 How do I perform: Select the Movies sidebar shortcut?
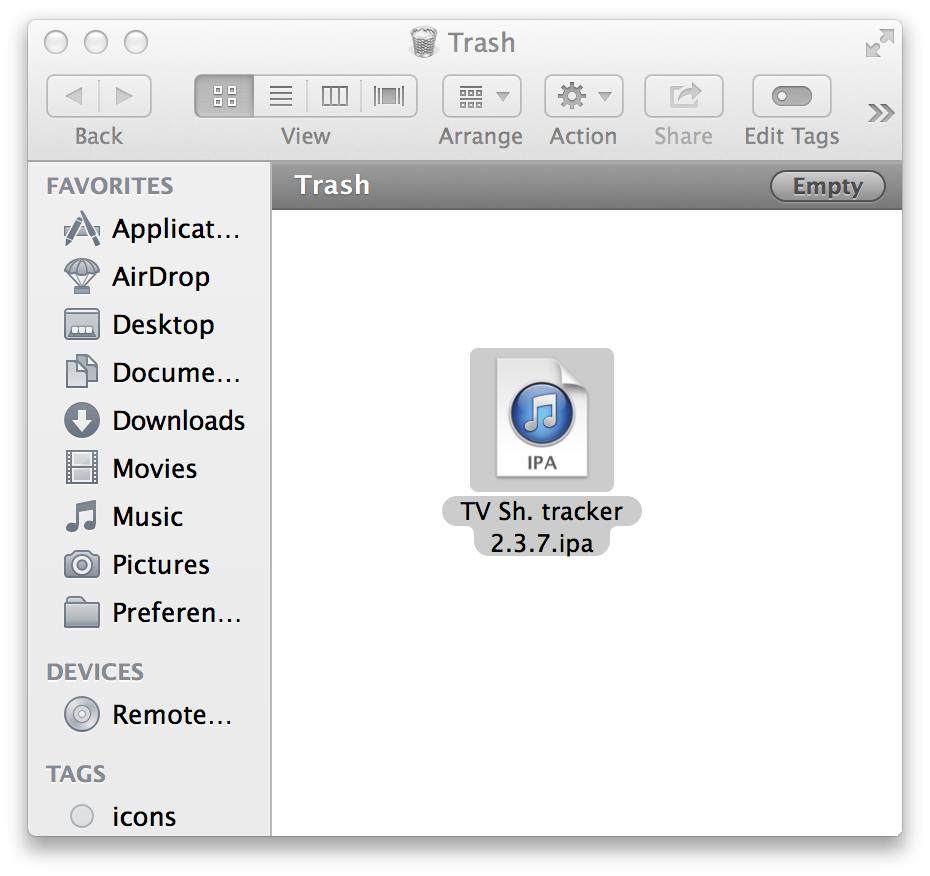point(152,469)
